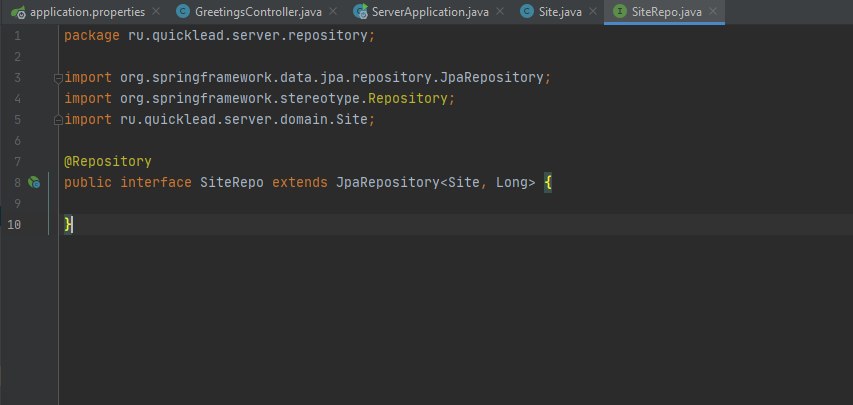This screenshot has height=405, width=853.
Task: Place the cursor on empty line 9
Action: pos(300,204)
